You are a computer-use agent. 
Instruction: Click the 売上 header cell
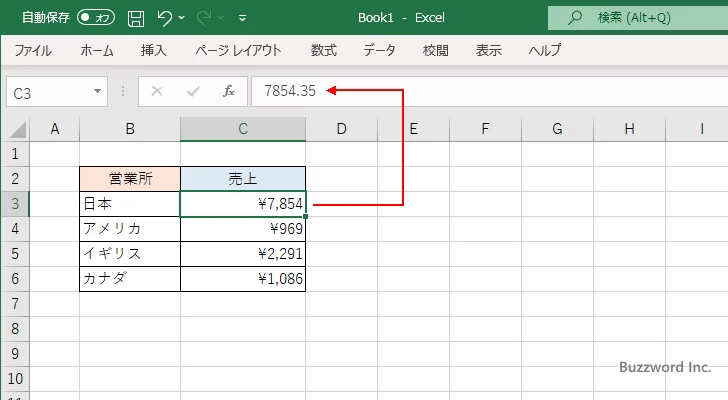(x=243, y=179)
